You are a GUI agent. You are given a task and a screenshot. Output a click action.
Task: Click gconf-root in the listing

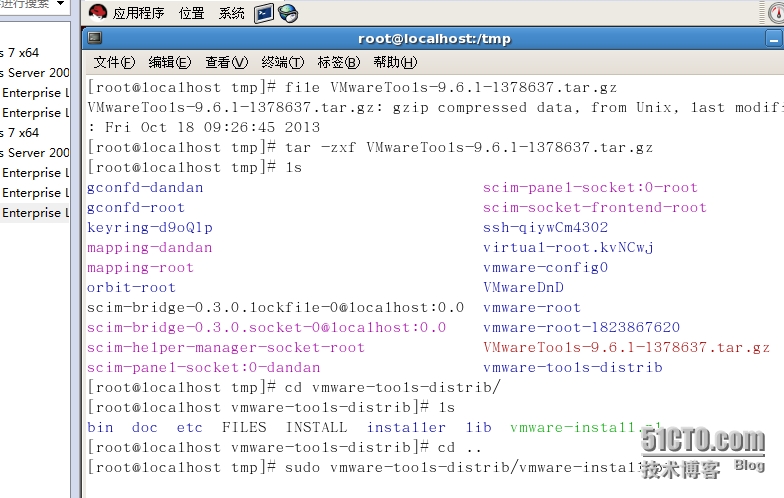(136, 208)
